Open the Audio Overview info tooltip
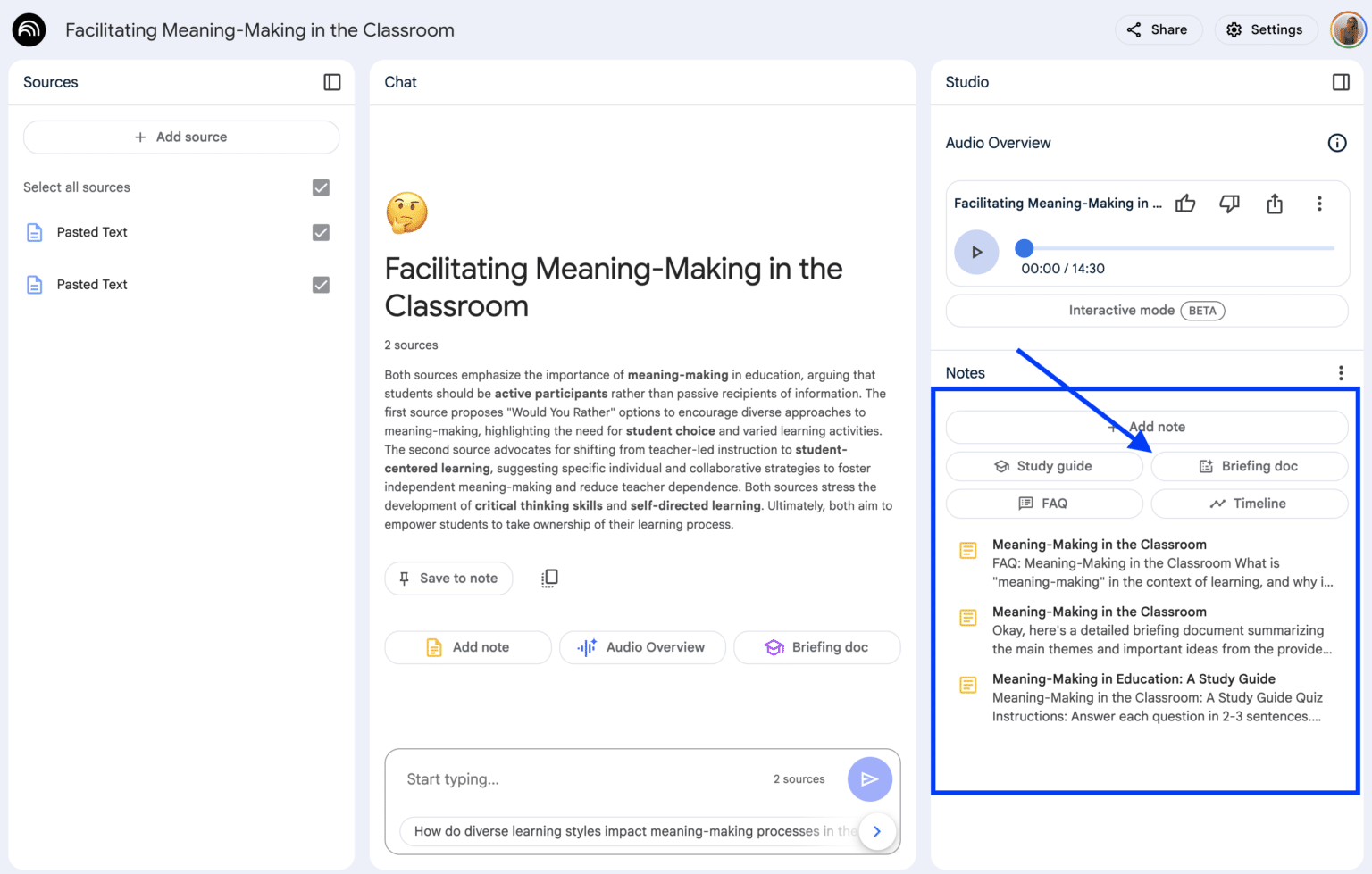 tap(1337, 143)
